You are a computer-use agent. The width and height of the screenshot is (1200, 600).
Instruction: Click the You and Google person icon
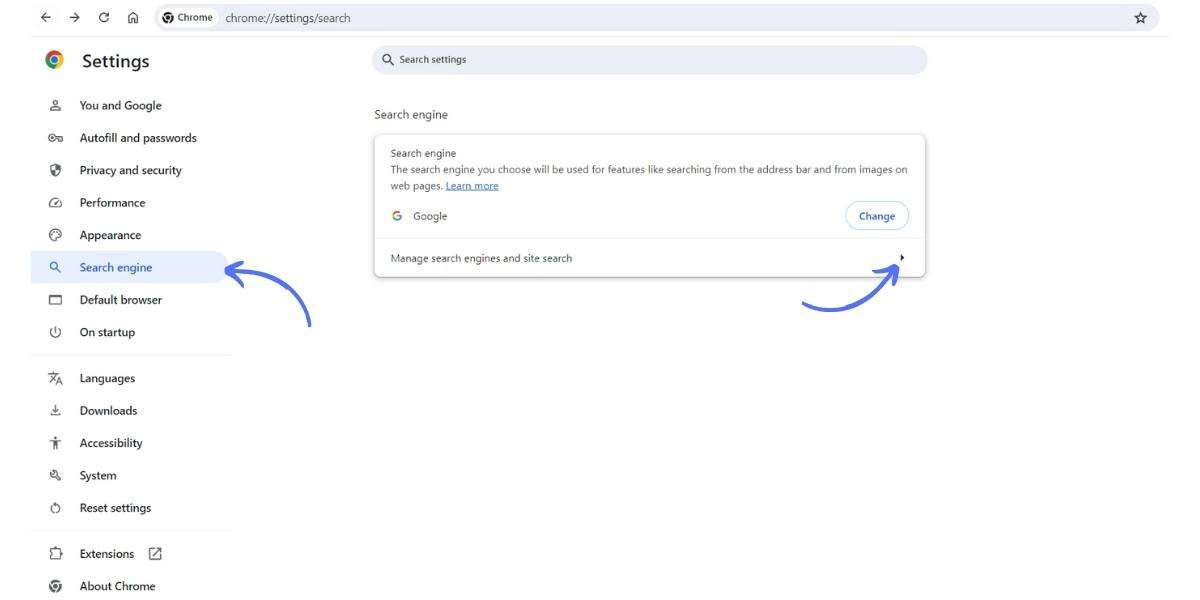[x=56, y=106]
